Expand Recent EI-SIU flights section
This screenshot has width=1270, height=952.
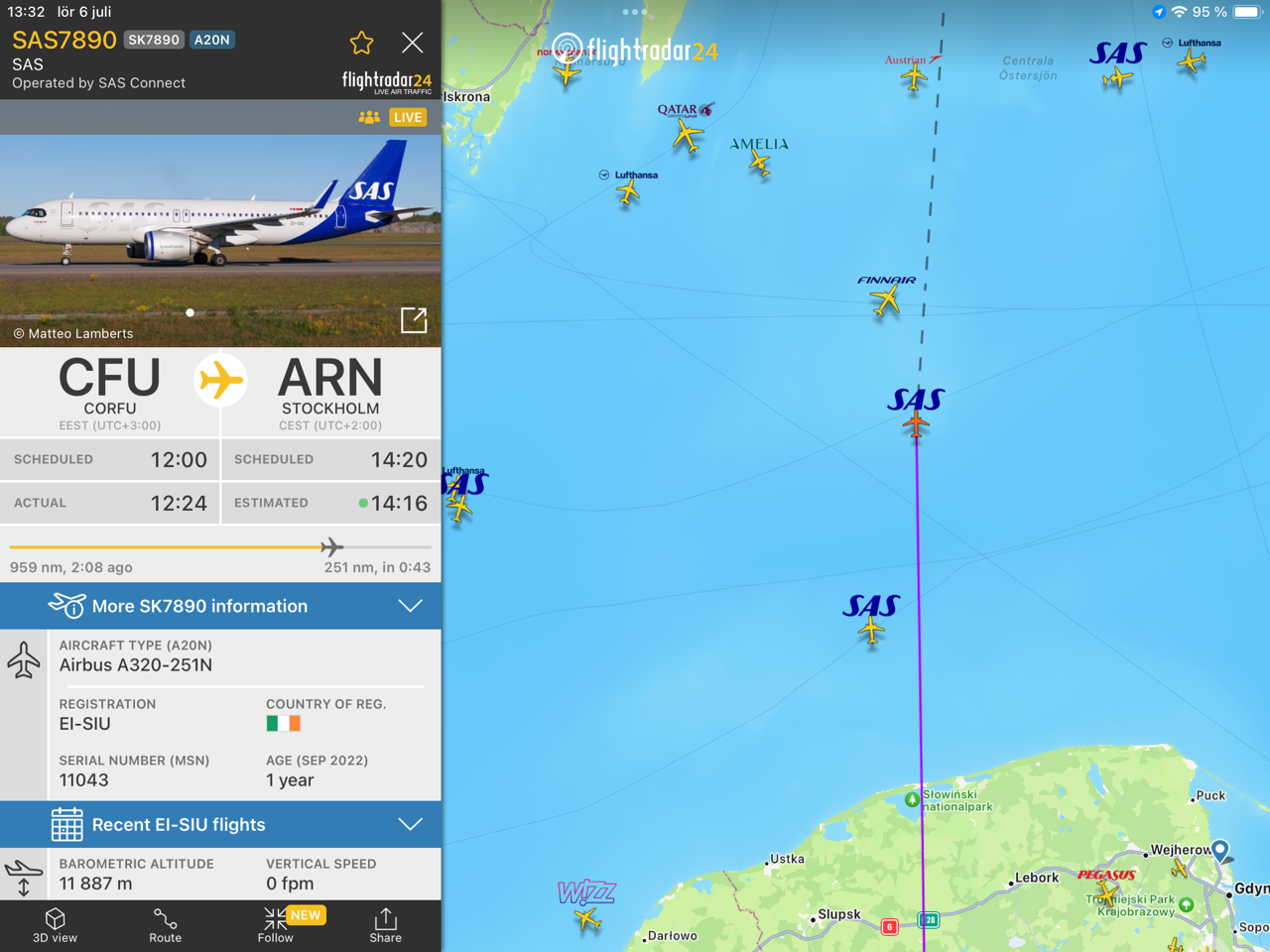coord(220,824)
